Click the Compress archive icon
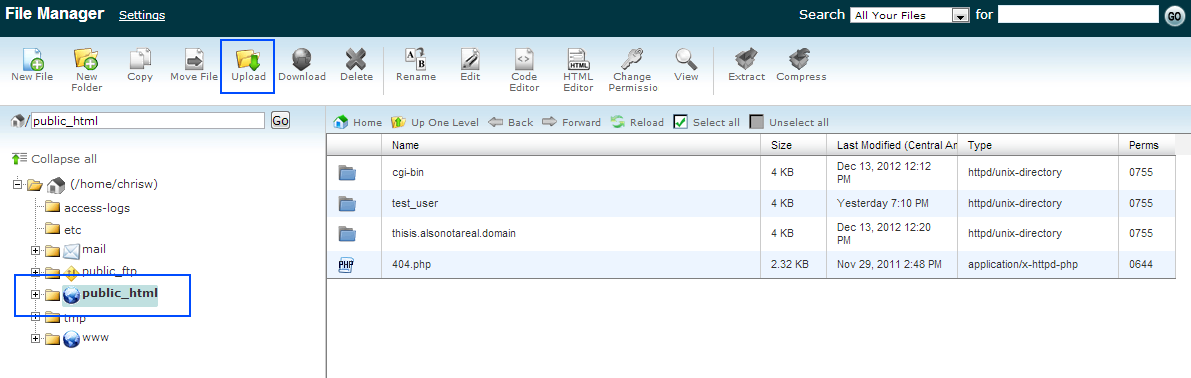This screenshot has height=378, width=1191. click(801, 59)
